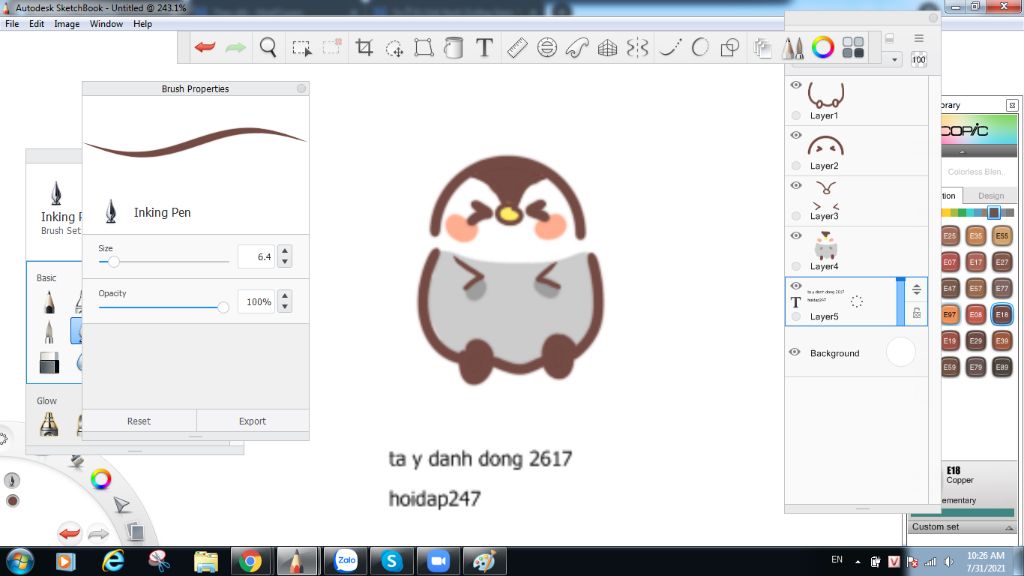Select the Glow brush icon

point(49,424)
